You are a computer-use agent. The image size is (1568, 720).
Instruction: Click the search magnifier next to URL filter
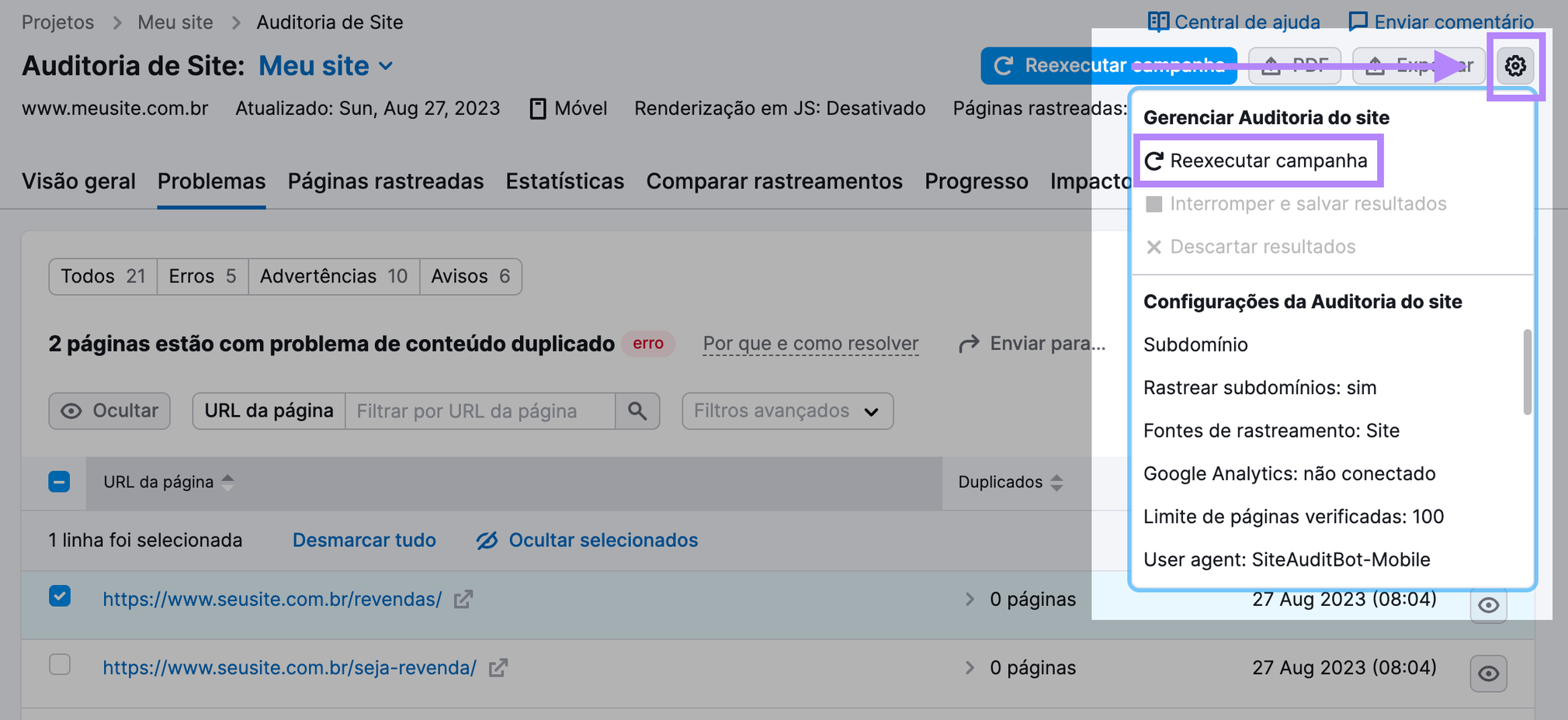(x=637, y=410)
